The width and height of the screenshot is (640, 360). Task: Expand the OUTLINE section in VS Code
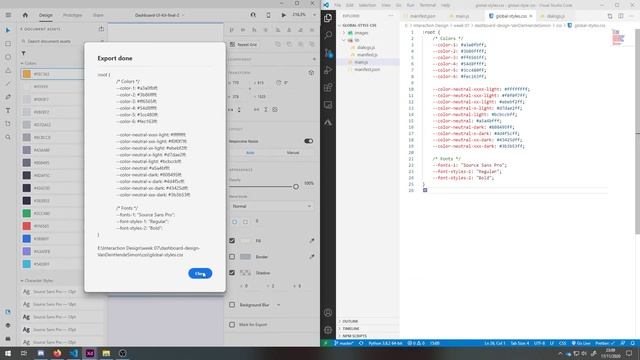350,322
